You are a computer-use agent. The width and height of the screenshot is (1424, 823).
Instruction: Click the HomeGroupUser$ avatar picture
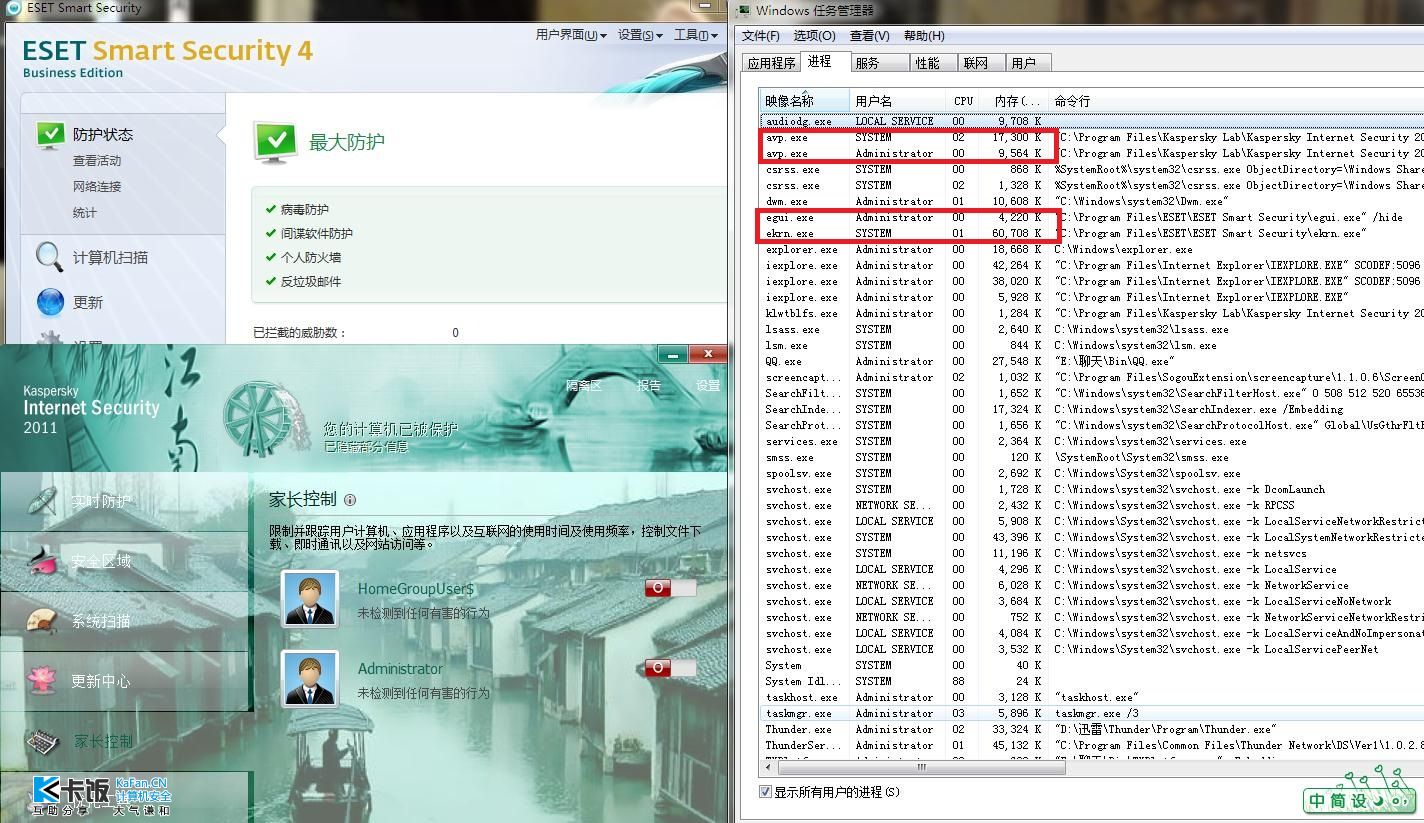310,598
